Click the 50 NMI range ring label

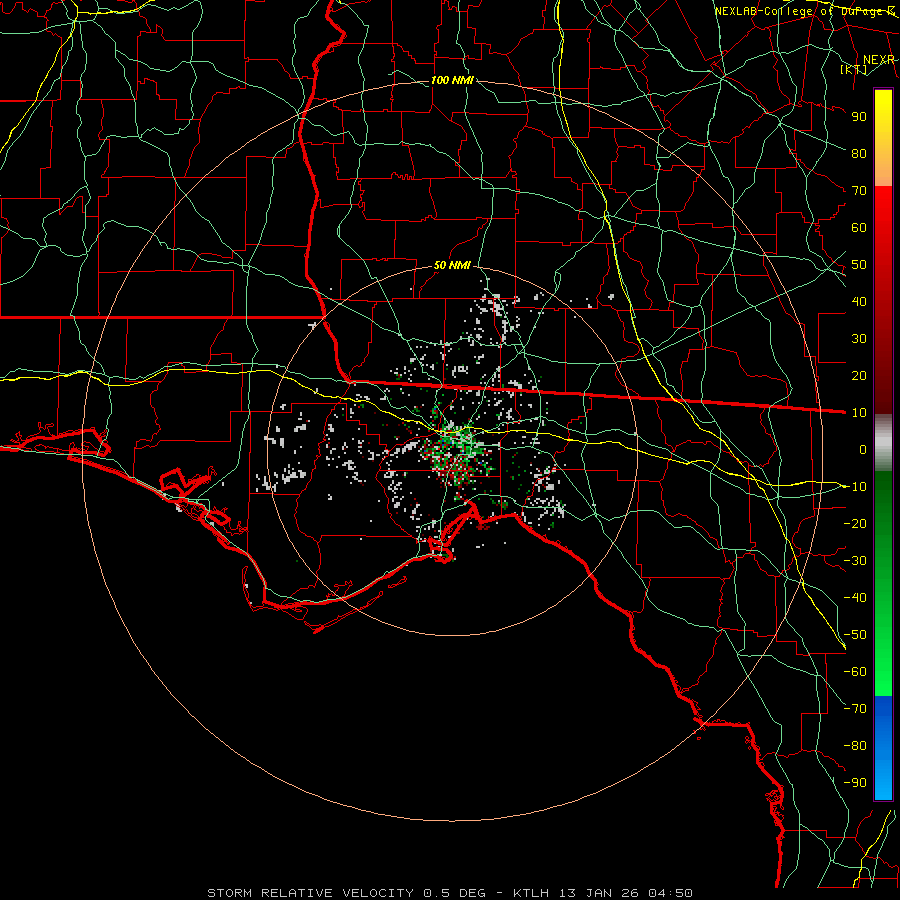(x=452, y=265)
